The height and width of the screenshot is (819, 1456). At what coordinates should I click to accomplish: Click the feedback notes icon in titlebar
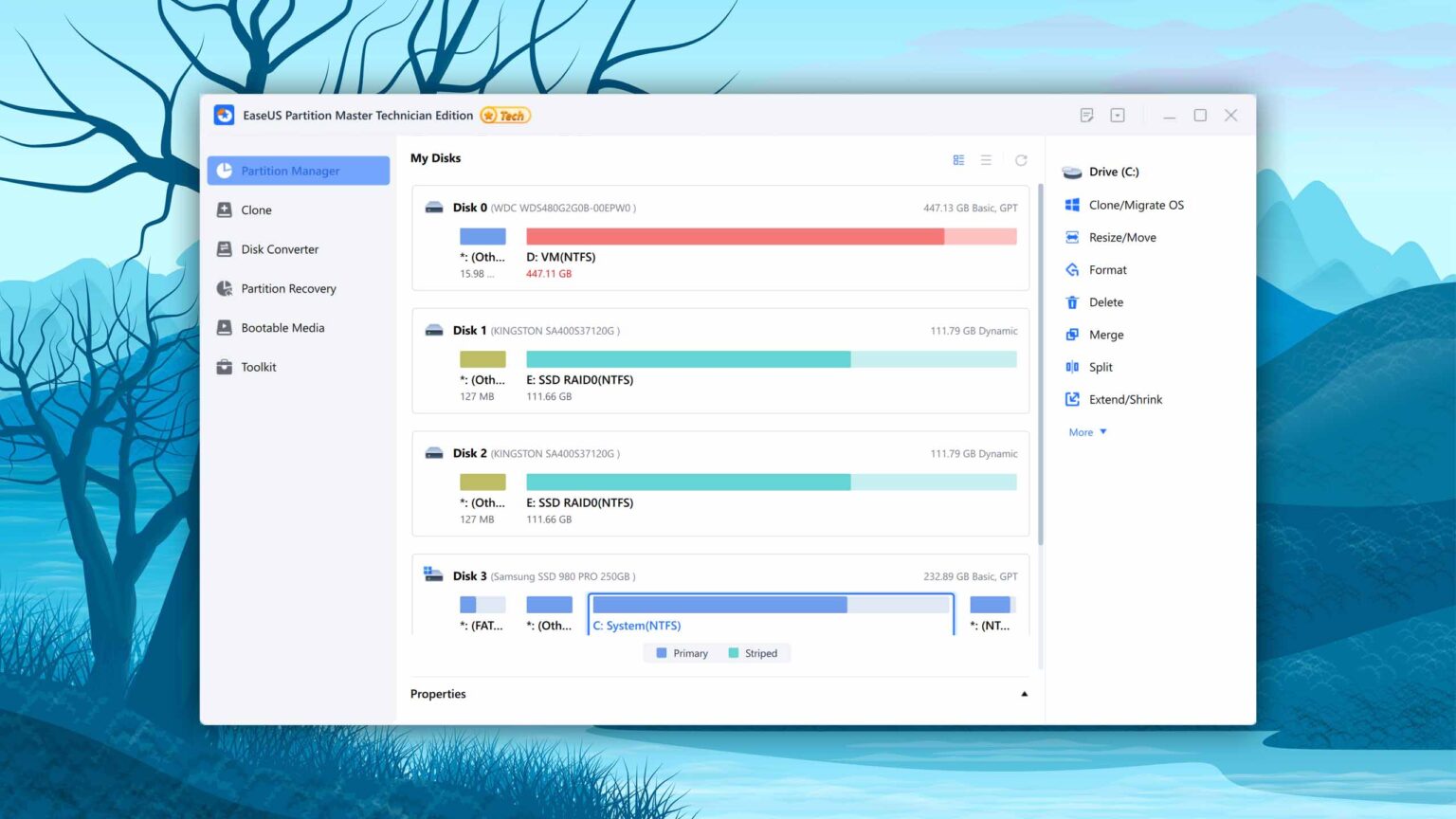(x=1086, y=114)
